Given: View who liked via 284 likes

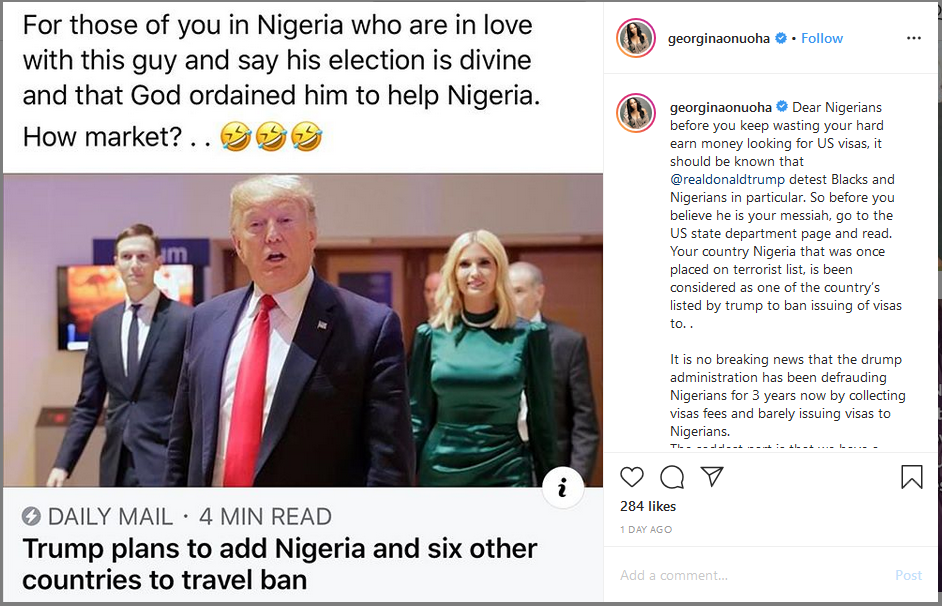Looking at the screenshot, I should (648, 506).
